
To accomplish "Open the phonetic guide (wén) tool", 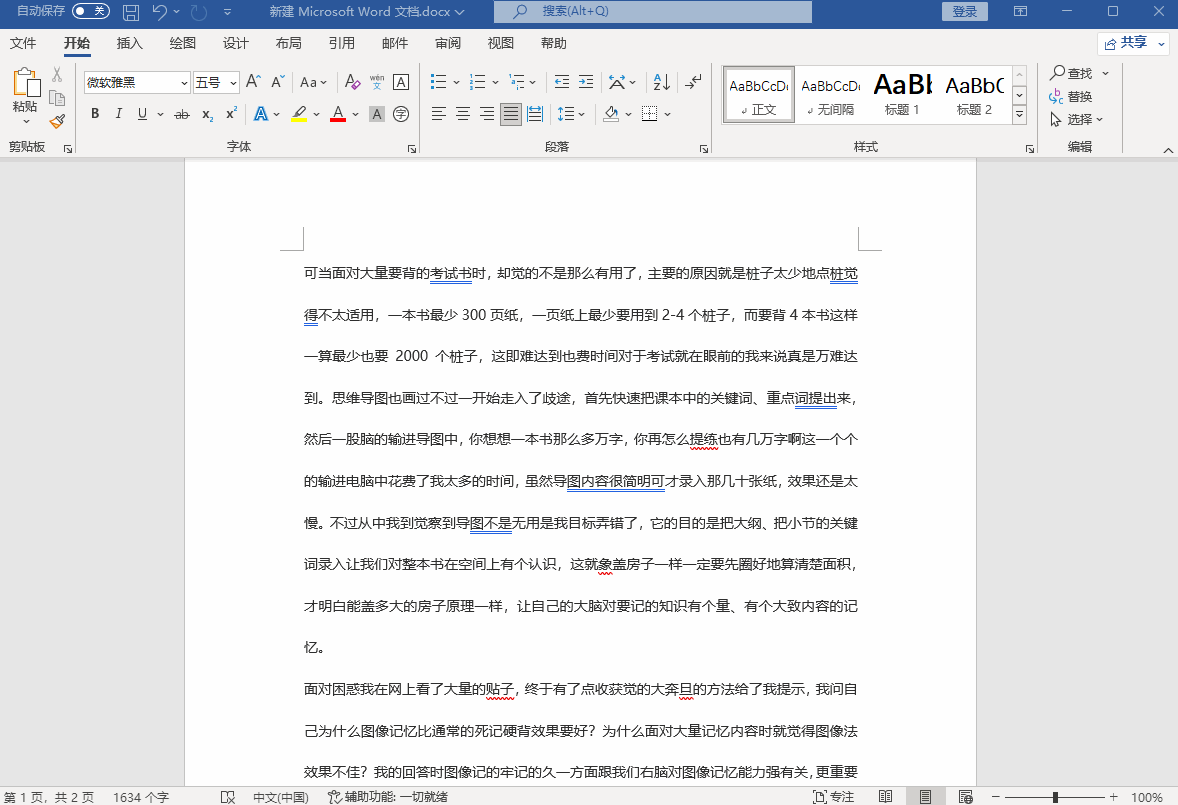I will (x=377, y=82).
